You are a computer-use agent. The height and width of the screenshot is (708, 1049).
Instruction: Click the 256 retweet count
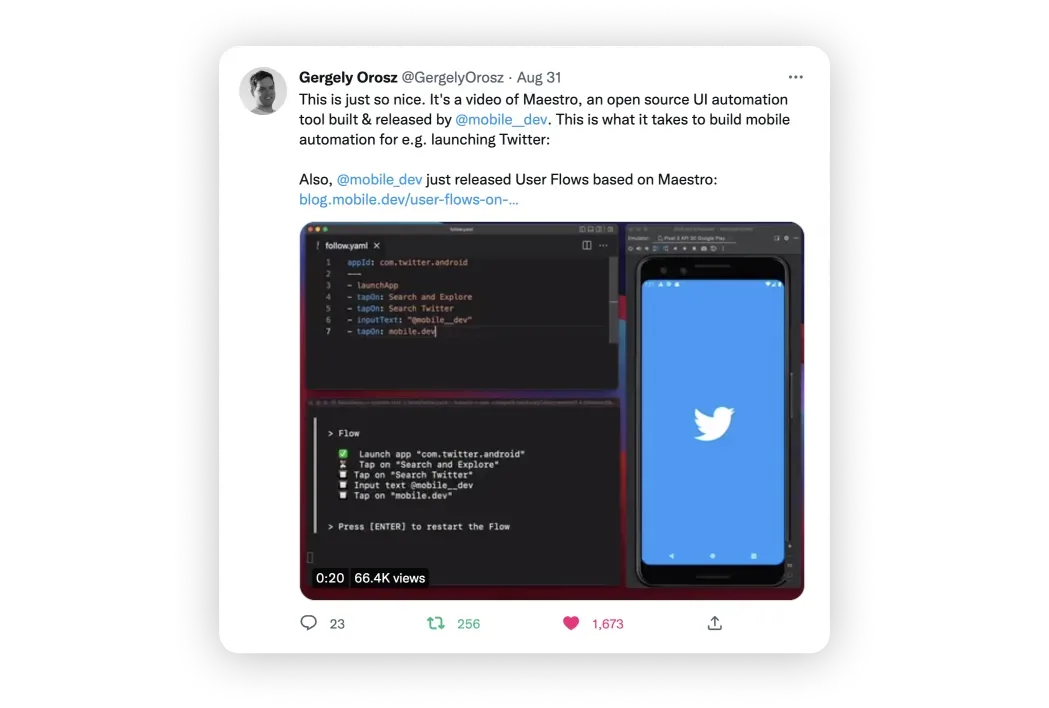click(x=468, y=624)
